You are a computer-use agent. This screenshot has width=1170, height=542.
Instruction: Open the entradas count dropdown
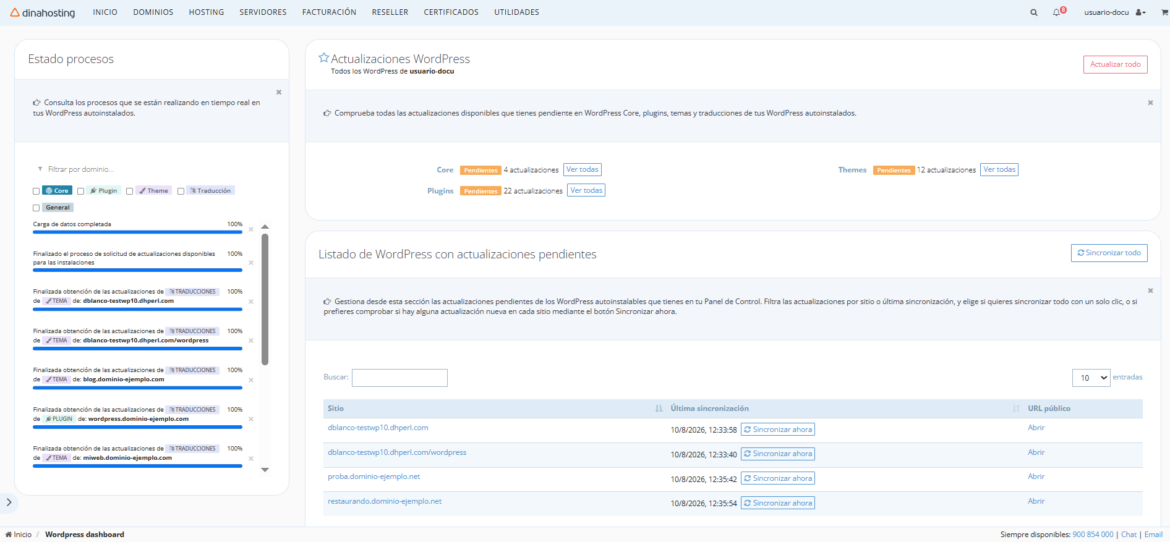click(x=1091, y=378)
